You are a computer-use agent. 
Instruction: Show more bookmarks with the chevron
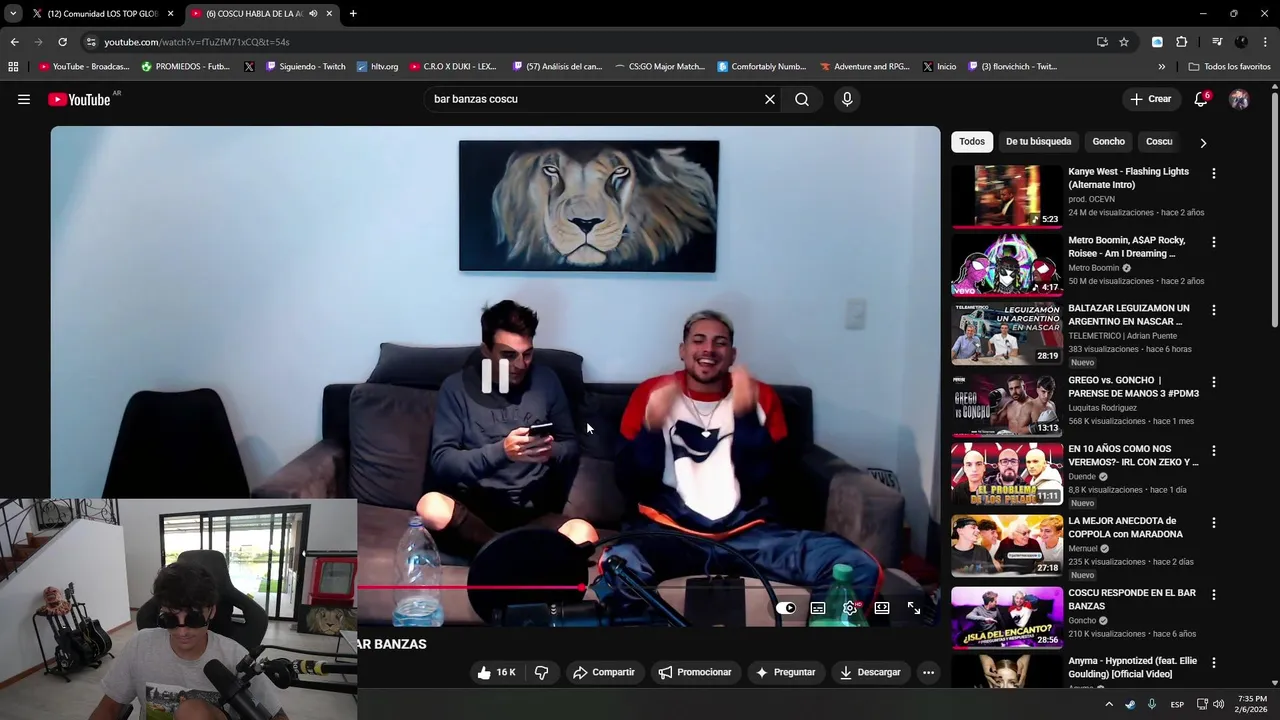(1162, 66)
